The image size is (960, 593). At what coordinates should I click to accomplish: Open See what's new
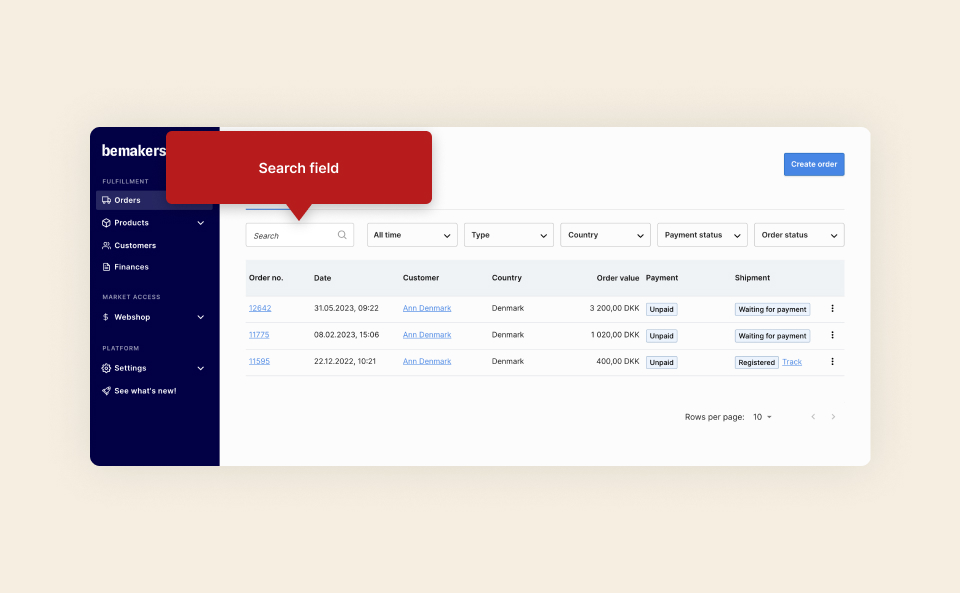[x=145, y=391]
